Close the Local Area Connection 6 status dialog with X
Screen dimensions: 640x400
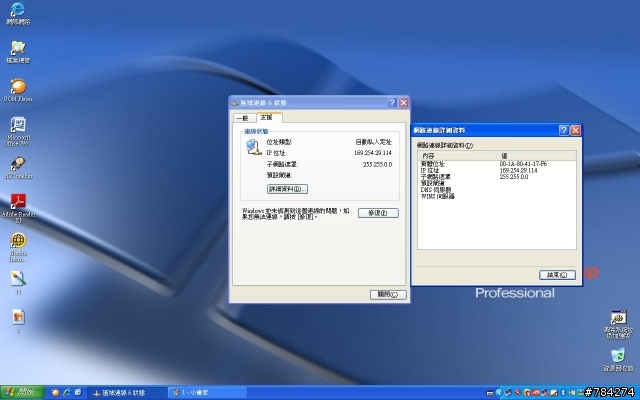(x=403, y=102)
